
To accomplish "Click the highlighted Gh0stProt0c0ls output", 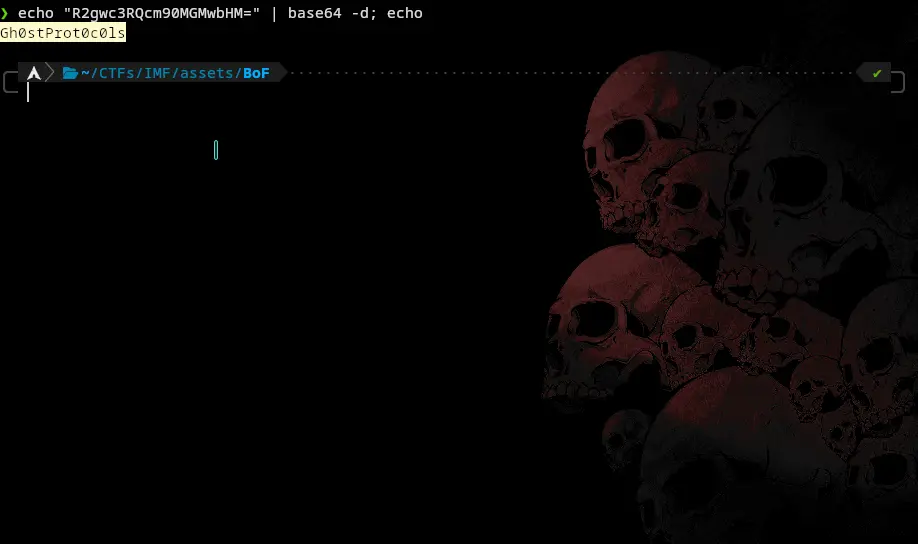I will (63, 33).
